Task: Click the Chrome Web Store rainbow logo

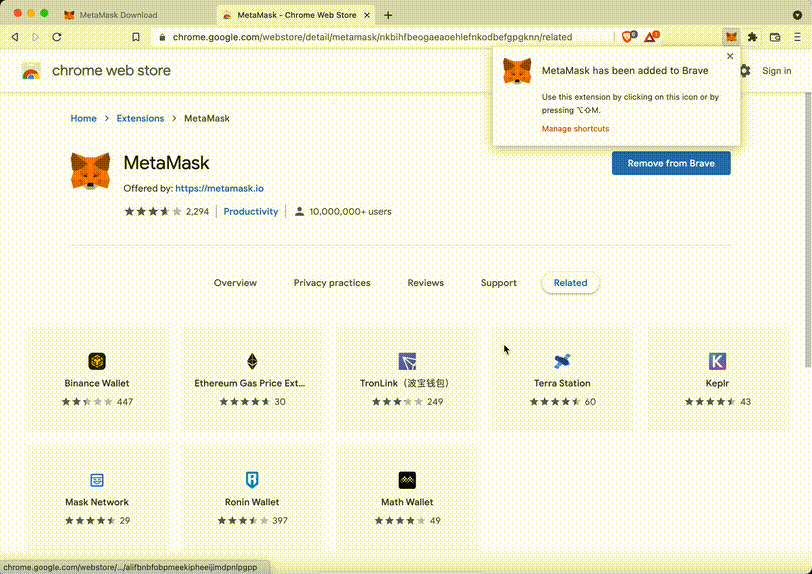Action: [x=31, y=71]
